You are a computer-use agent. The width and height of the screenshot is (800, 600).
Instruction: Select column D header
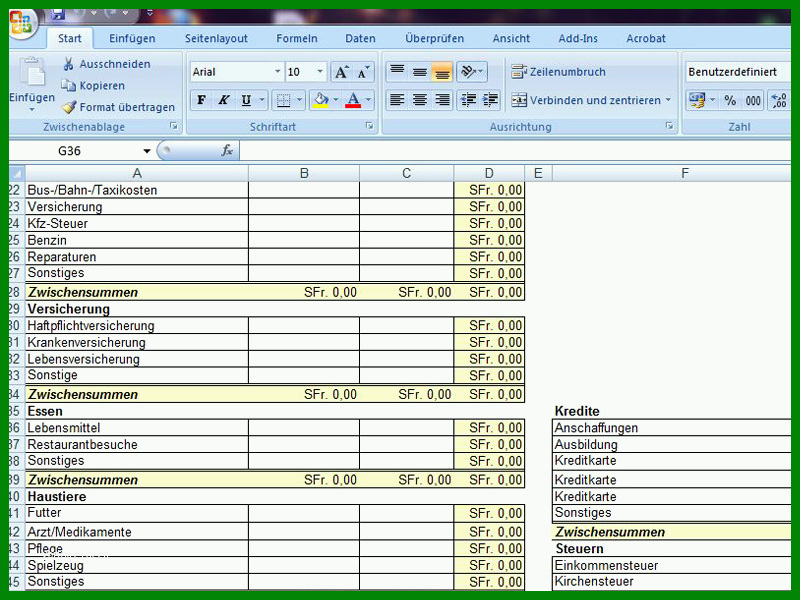point(489,173)
